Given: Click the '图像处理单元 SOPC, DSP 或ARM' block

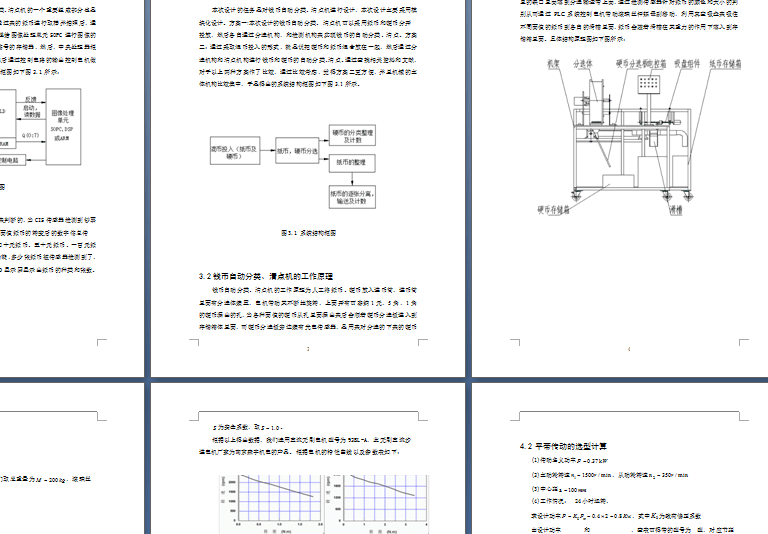Looking at the screenshot, I should point(63,126).
